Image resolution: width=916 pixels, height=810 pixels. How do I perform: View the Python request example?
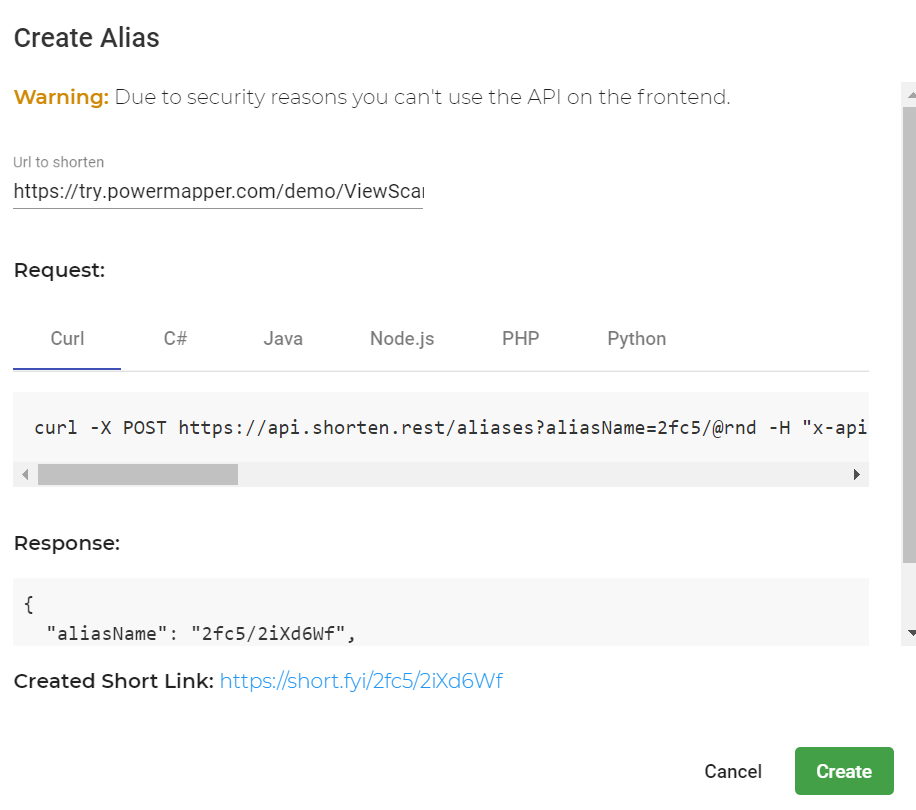tap(636, 339)
